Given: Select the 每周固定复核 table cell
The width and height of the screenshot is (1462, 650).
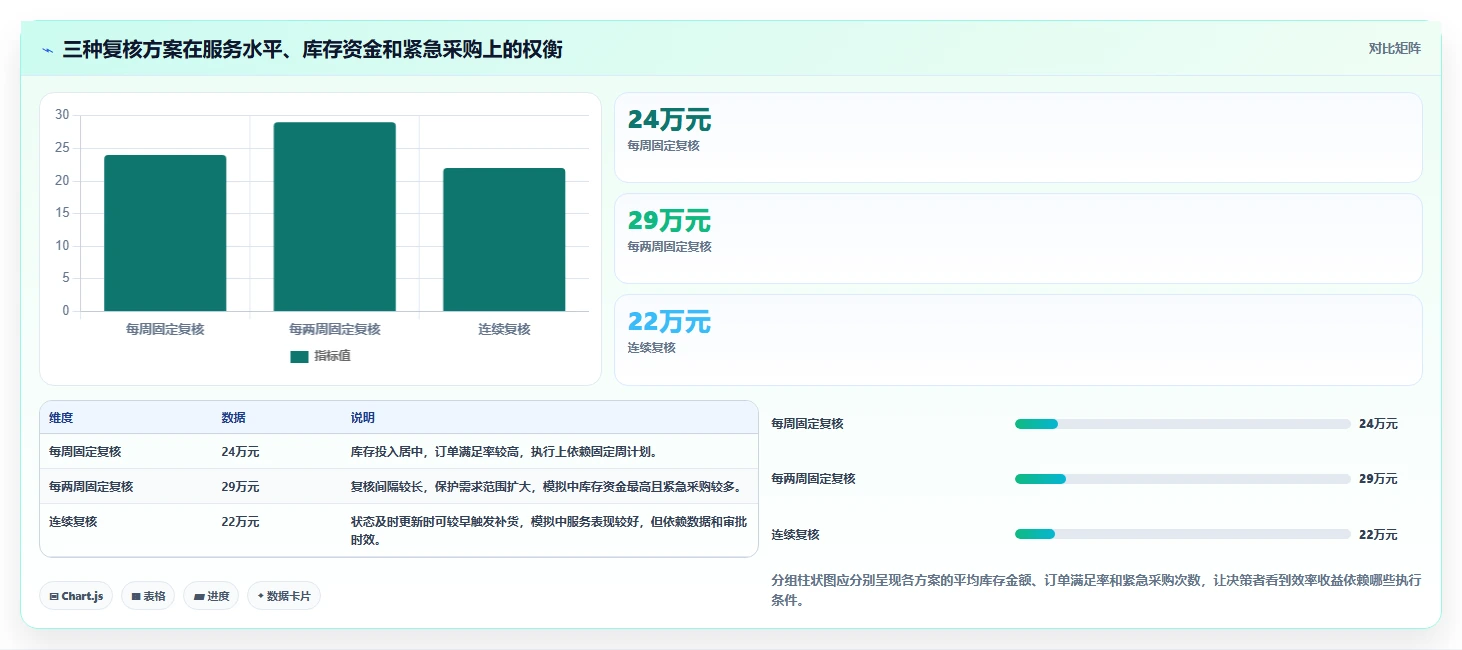Looking at the screenshot, I should 85,452.
